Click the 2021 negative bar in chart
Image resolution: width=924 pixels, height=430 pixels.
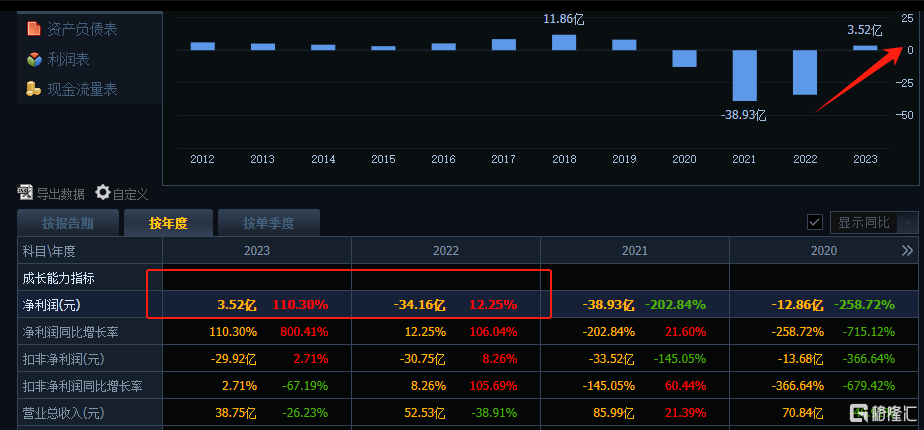[744, 75]
